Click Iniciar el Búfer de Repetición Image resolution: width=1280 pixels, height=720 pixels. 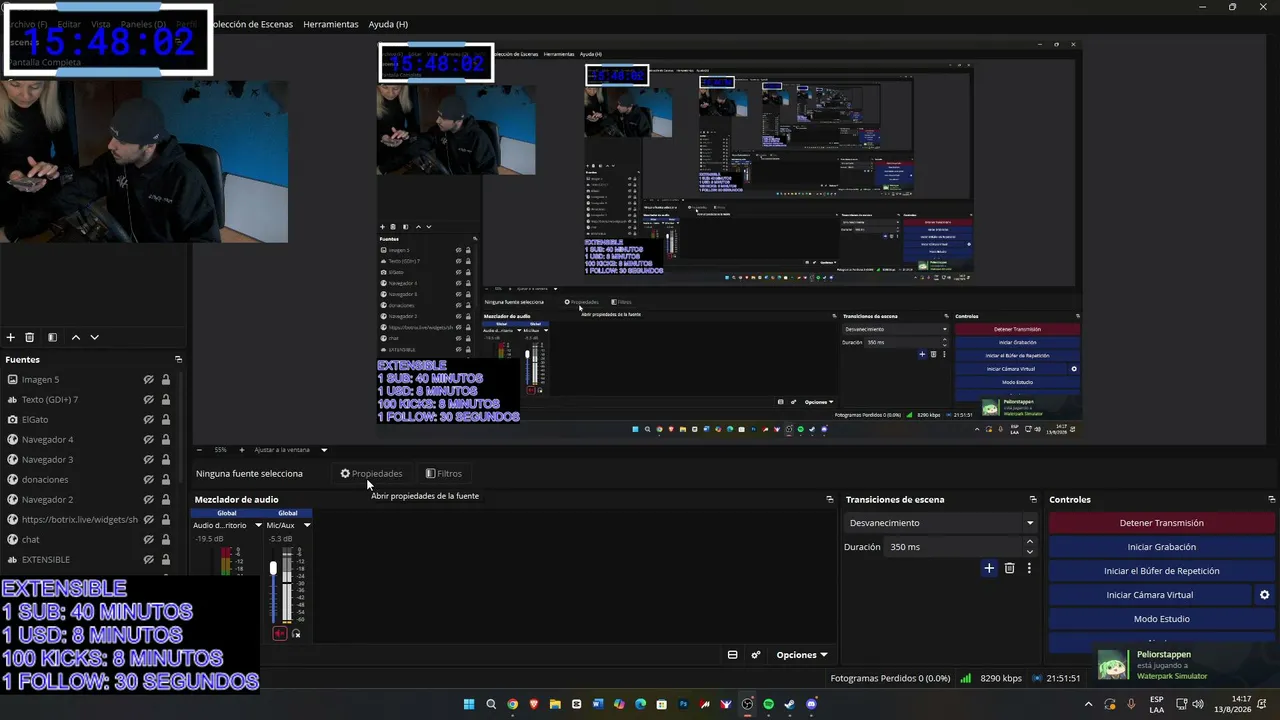tap(1161, 571)
